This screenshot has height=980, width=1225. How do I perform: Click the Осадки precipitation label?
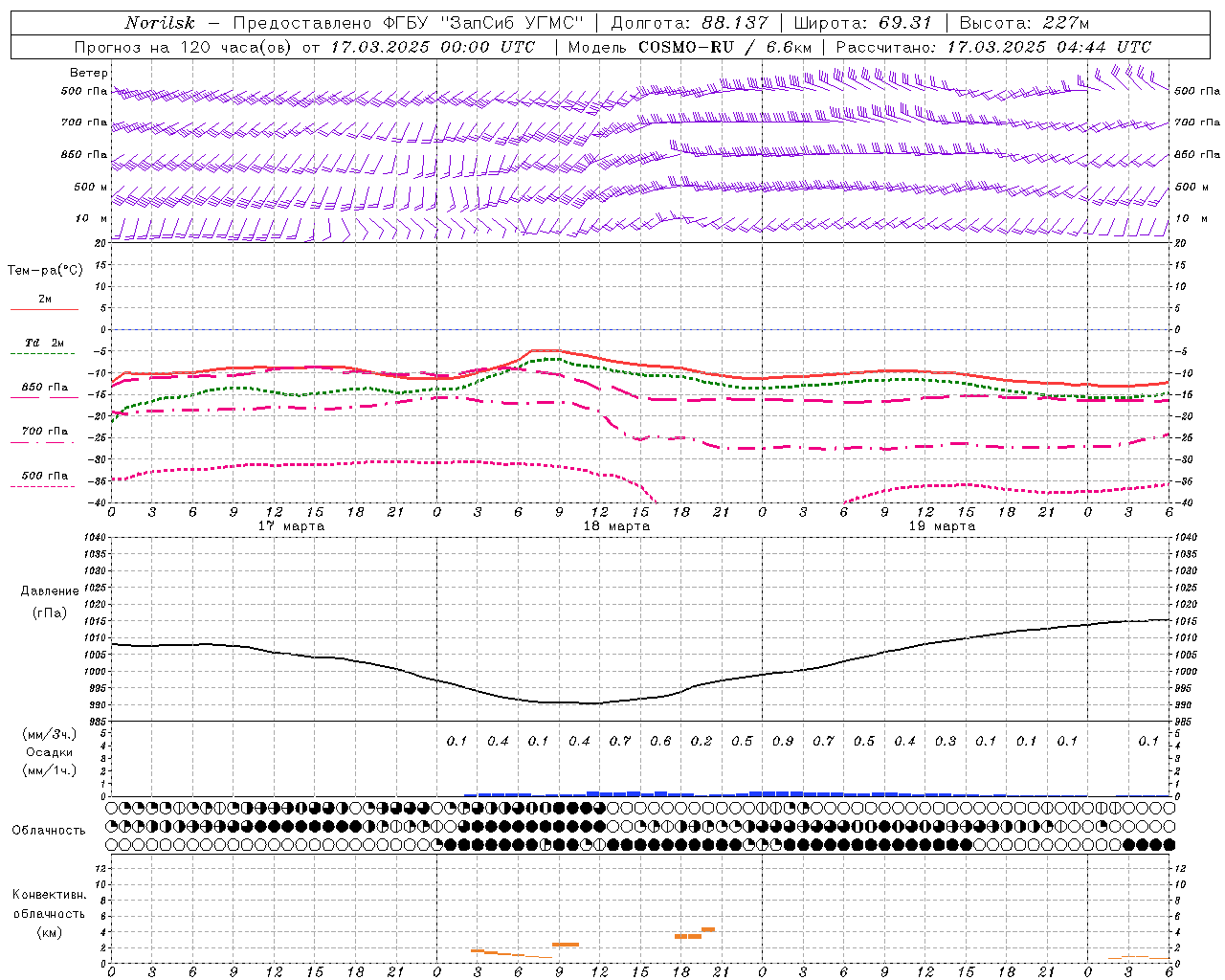click(x=49, y=752)
